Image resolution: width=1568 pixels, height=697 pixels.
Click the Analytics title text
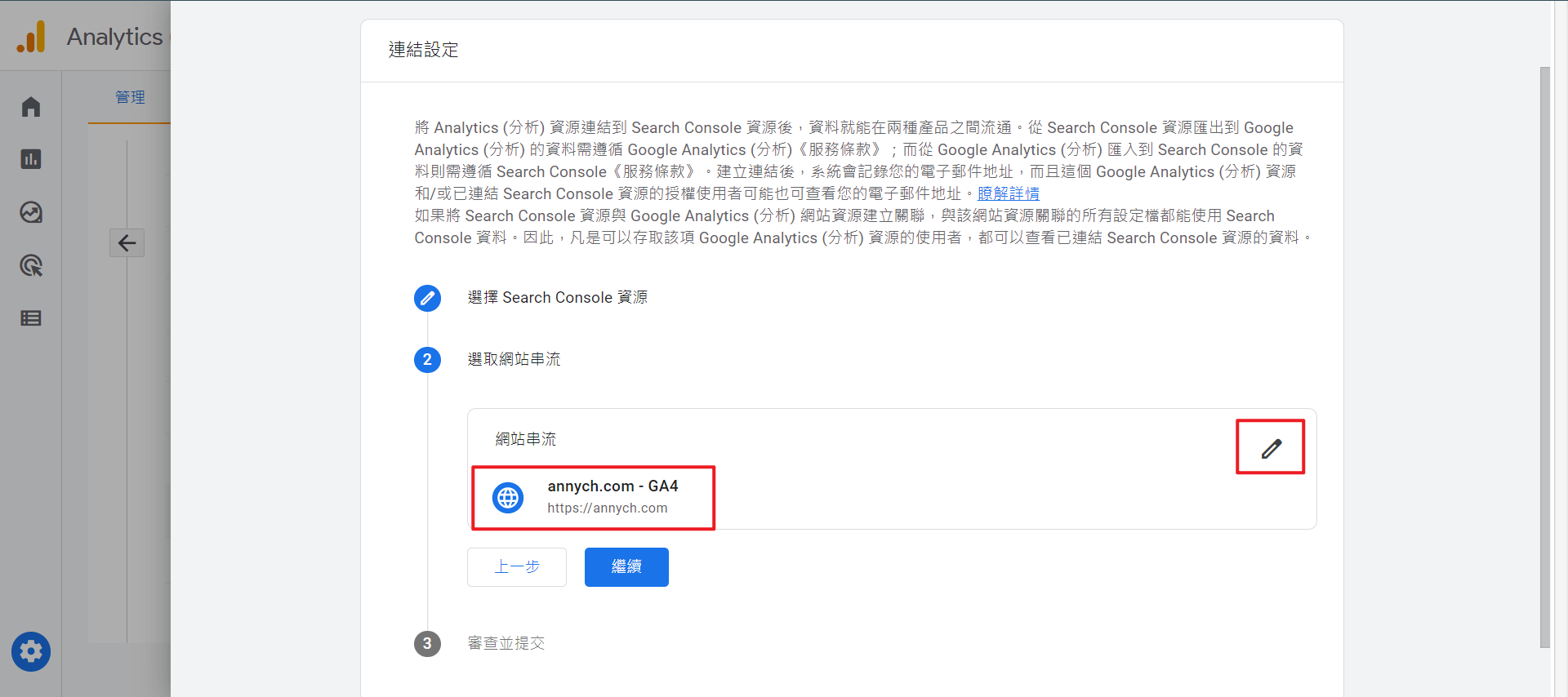(x=115, y=37)
